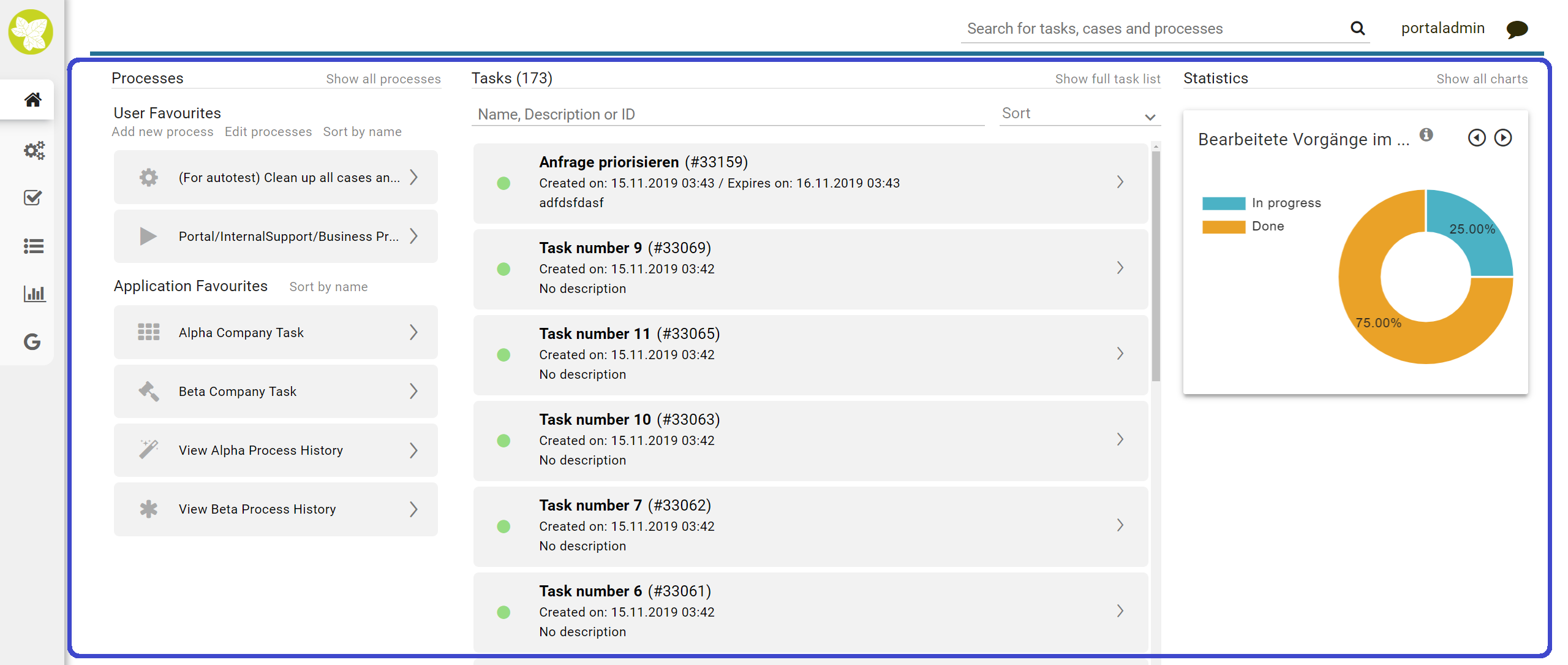Open chevron of Task number 9
The height and width of the screenshot is (665, 1568).
pos(1120,268)
